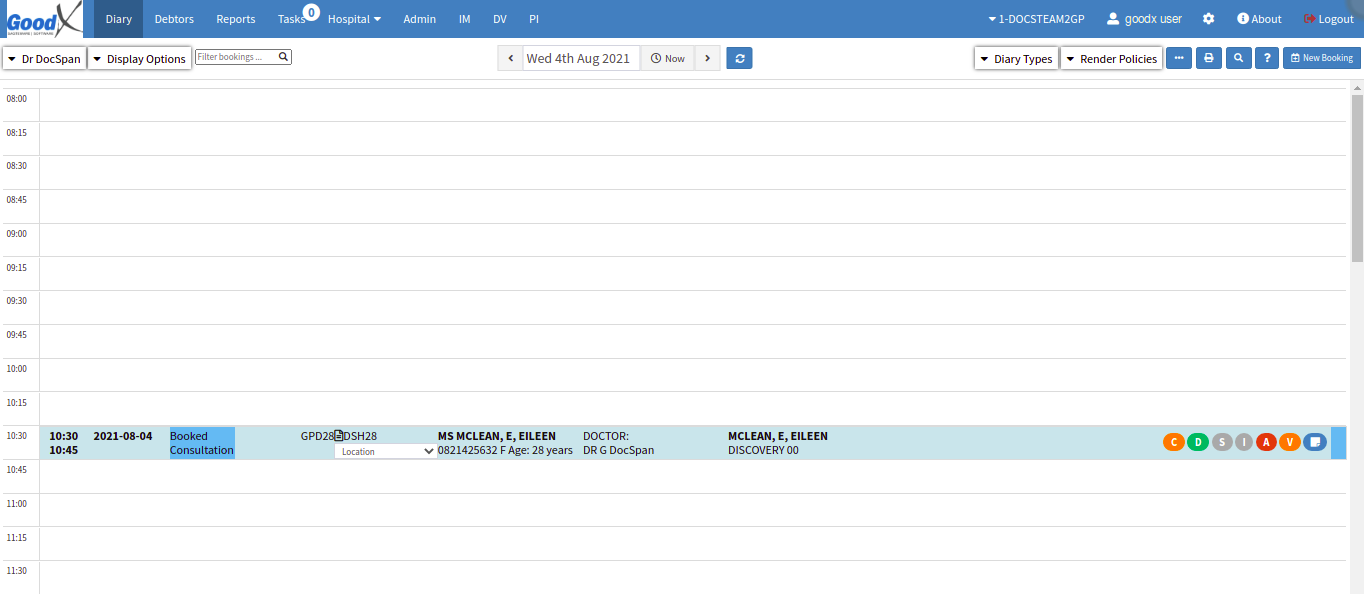Viewport: 1364px width, 594px height.
Task: Click the red A badge on booking
Action: click(x=1267, y=442)
